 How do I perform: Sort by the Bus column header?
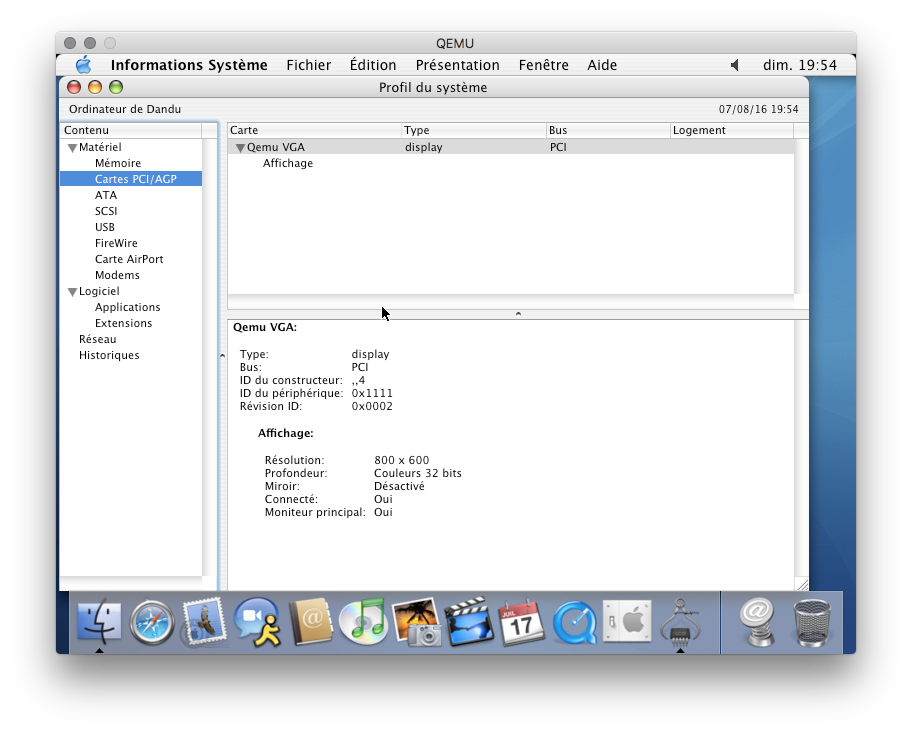[x=608, y=130]
